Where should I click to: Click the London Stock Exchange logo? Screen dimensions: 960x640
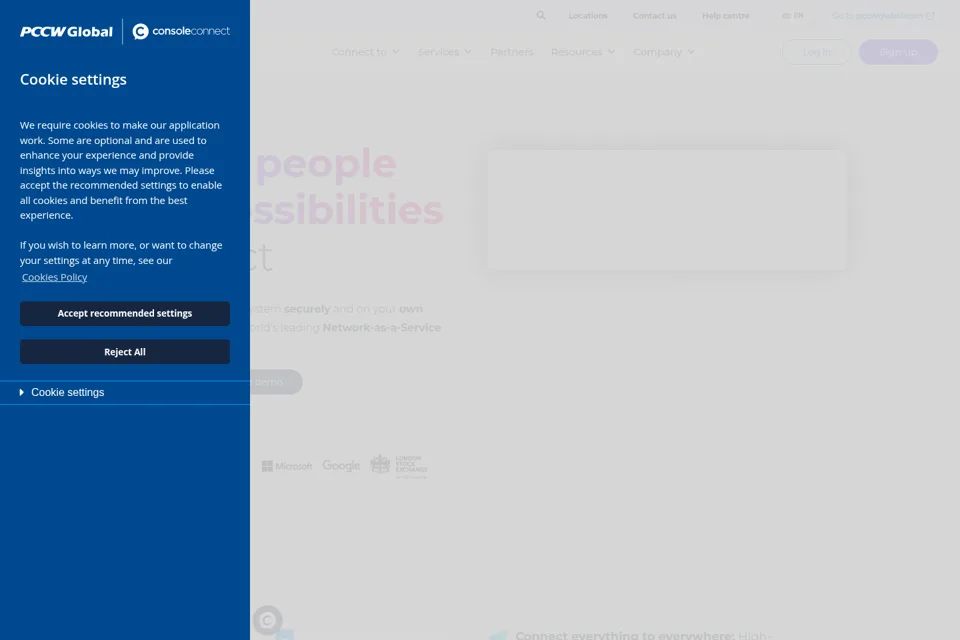[x=399, y=467]
